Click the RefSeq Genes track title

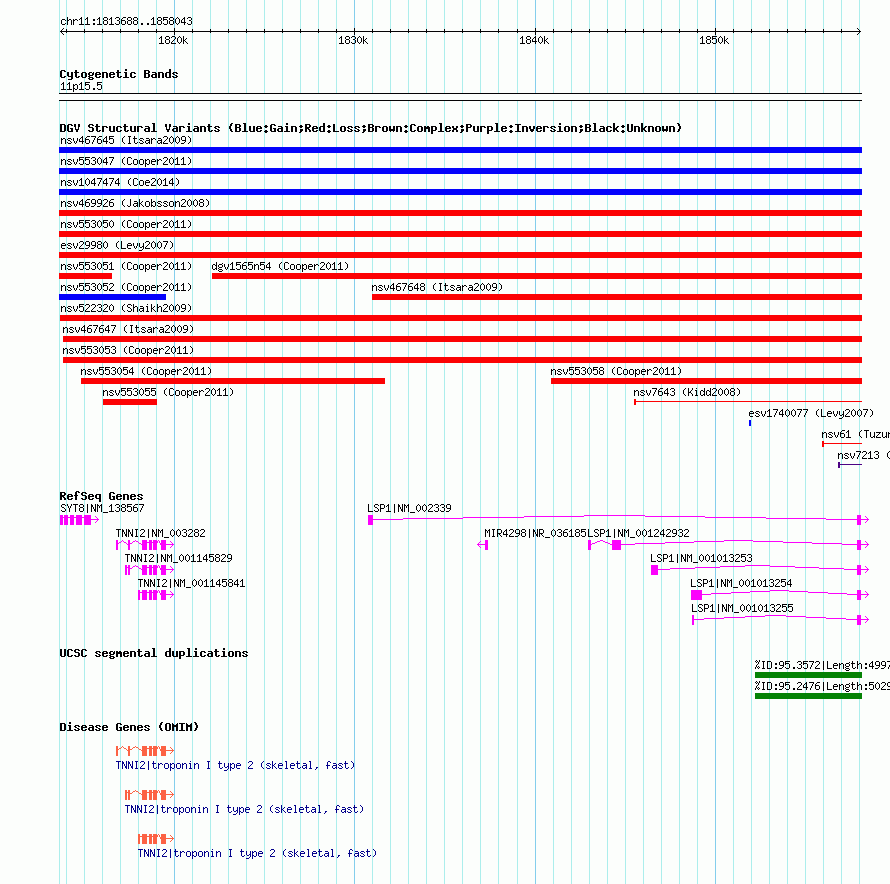click(101, 496)
